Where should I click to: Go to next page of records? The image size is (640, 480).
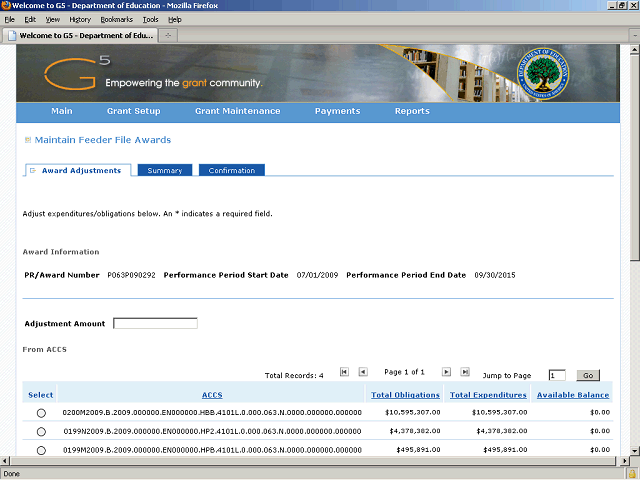click(447, 372)
